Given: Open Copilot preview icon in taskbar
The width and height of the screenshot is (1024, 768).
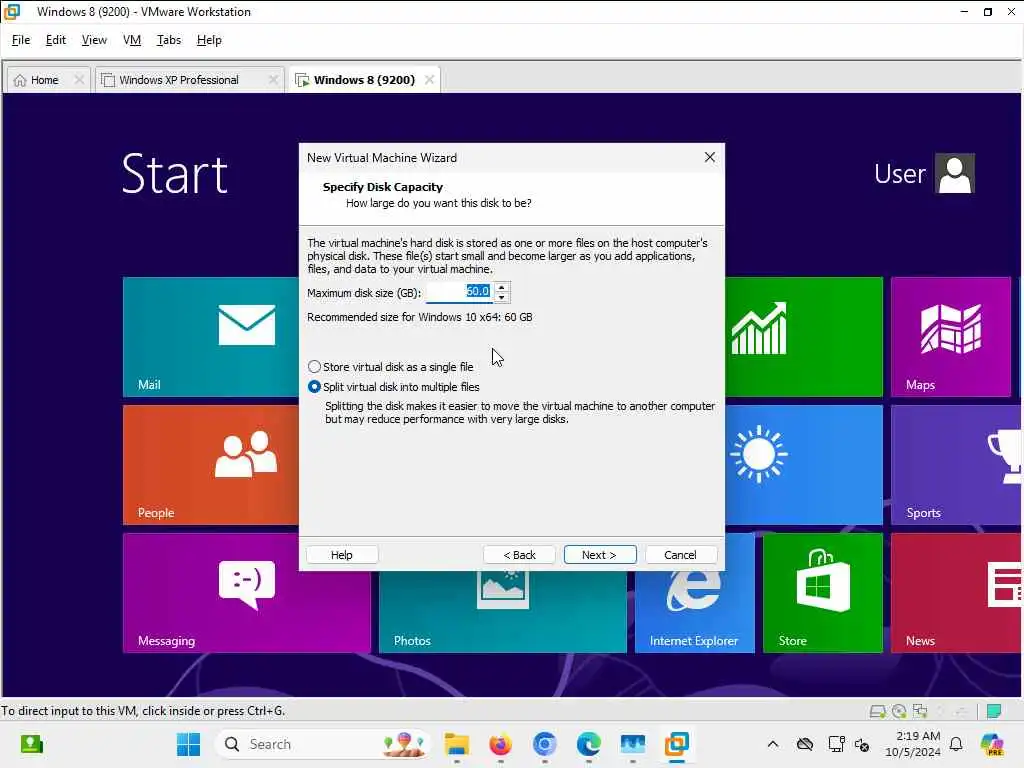Looking at the screenshot, I should click(992, 744).
